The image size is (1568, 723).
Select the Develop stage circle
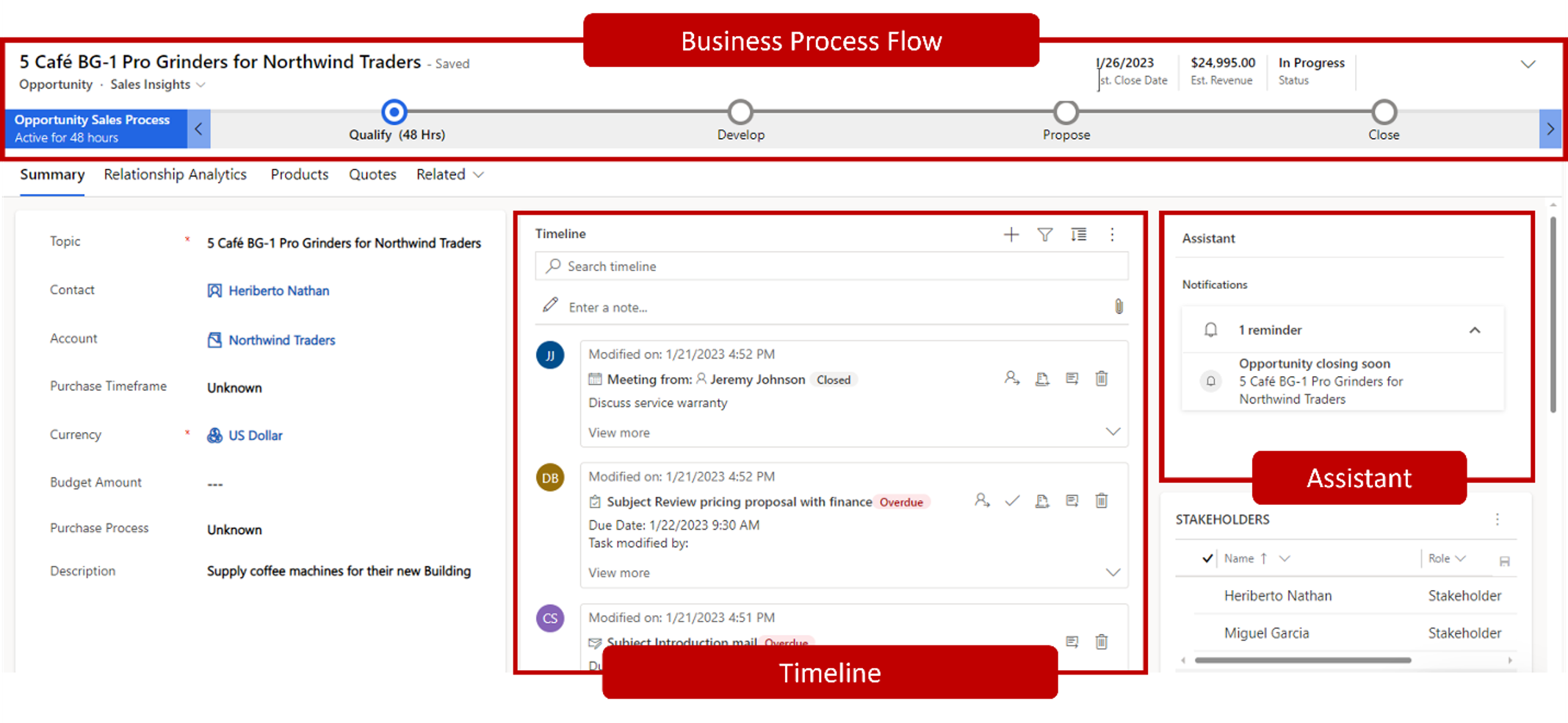tap(740, 112)
